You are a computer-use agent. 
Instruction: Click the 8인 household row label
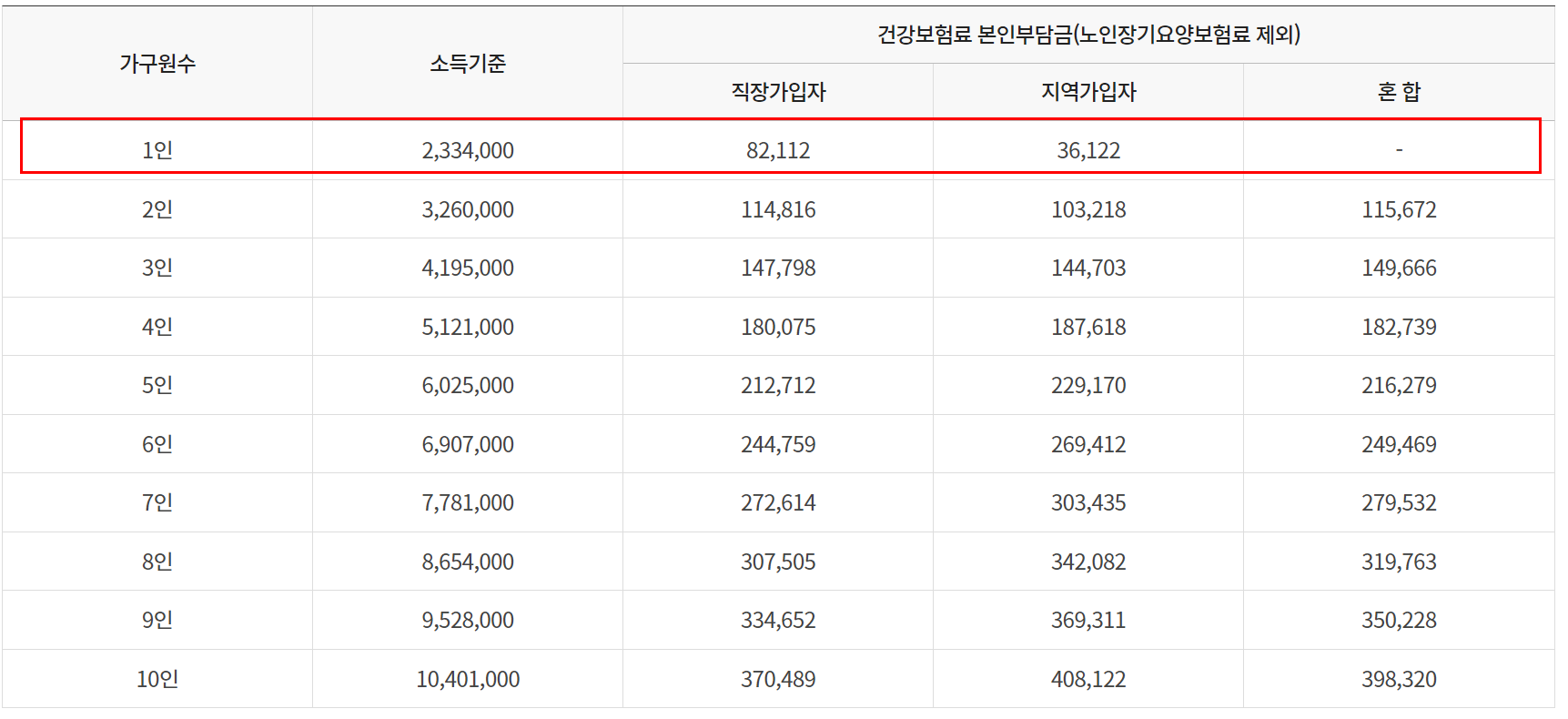pyautogui.click(x=157, y=562)
